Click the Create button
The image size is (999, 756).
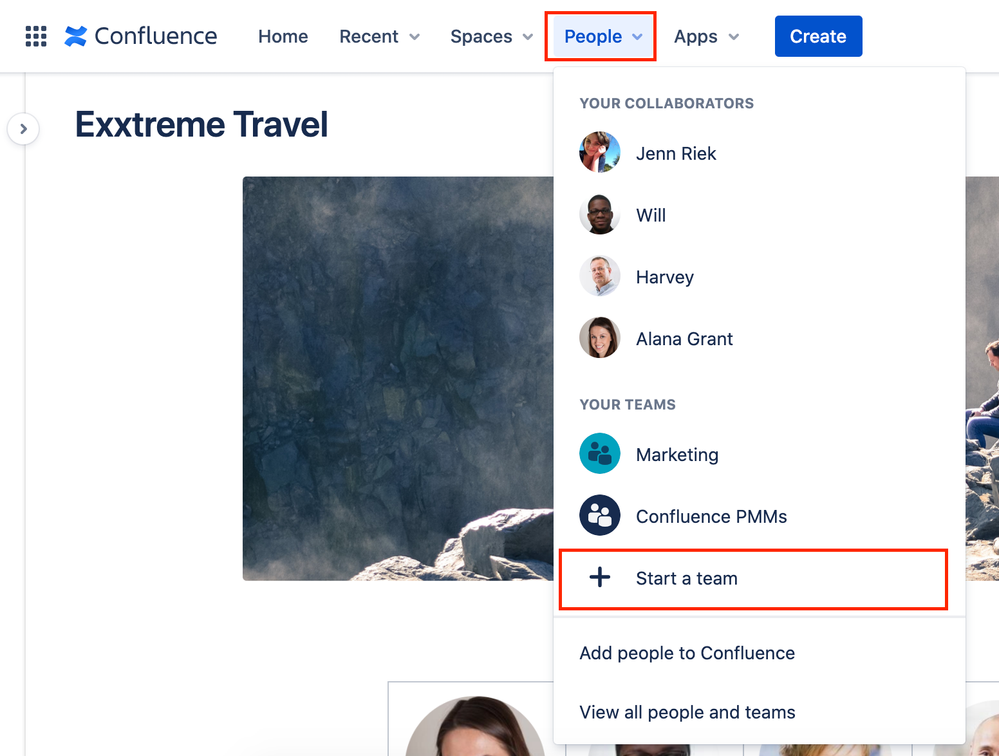818,36
